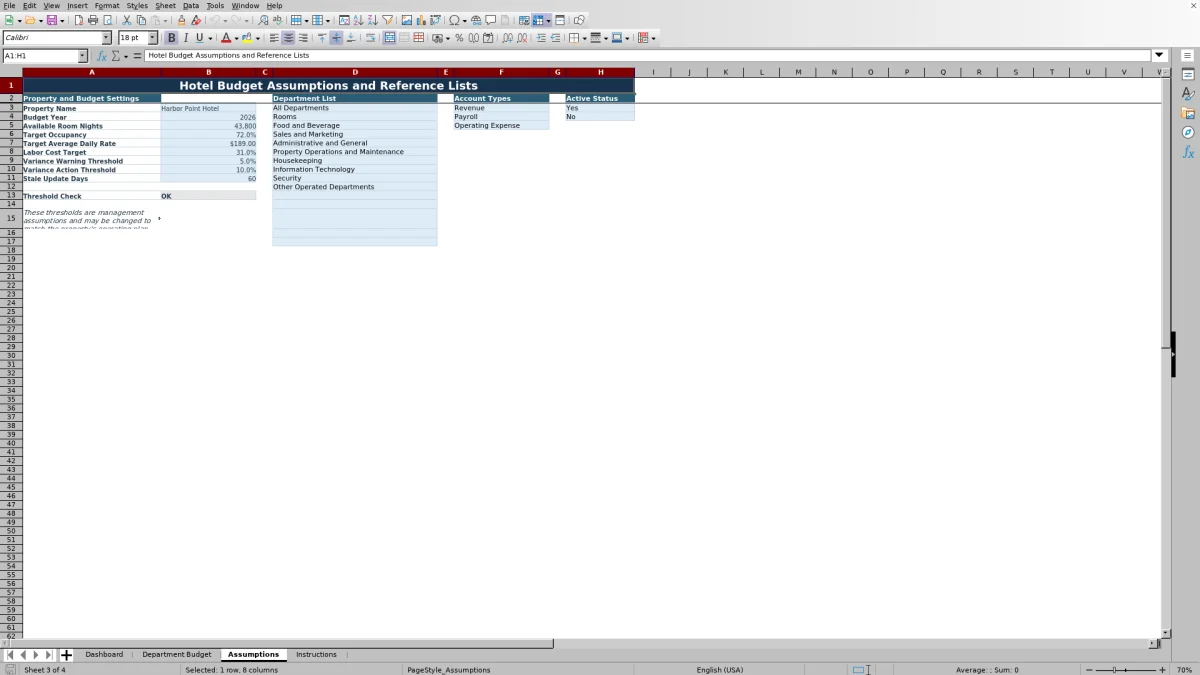Apply the red font color swatch
Viewport: 1200px width, 675px height.
pos(225,38)
